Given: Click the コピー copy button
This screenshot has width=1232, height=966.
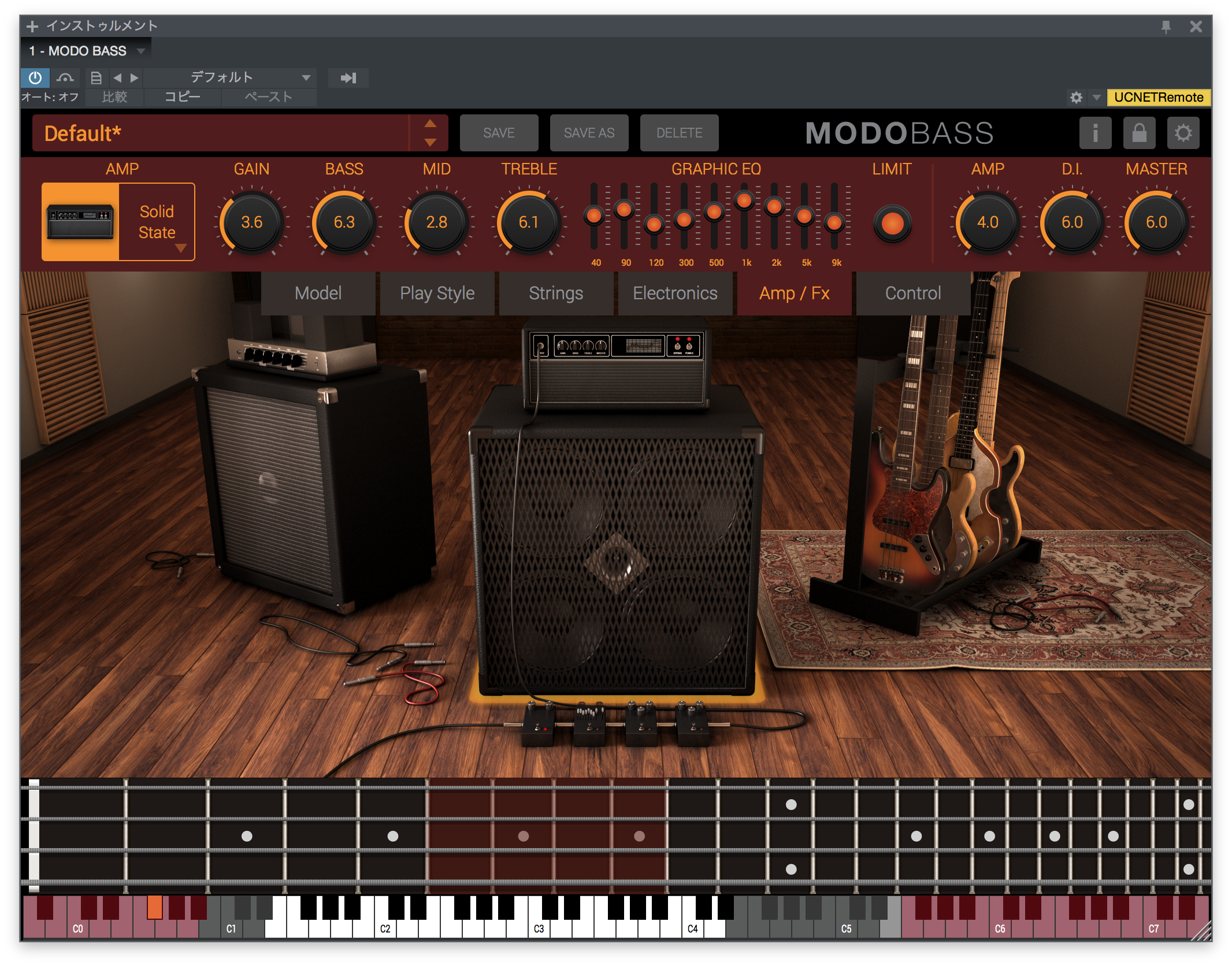Looking at the screenshot, I should click(x=183, y=97).
